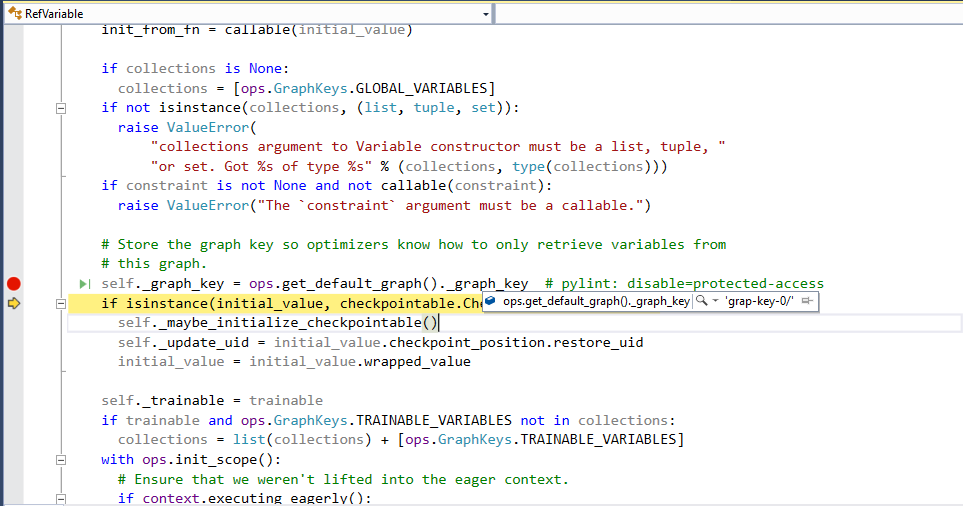Screen dimensions: 963x506
Task: Collapse the 'if isinstance(initial_value' block
Action: (x=61, y=303)
